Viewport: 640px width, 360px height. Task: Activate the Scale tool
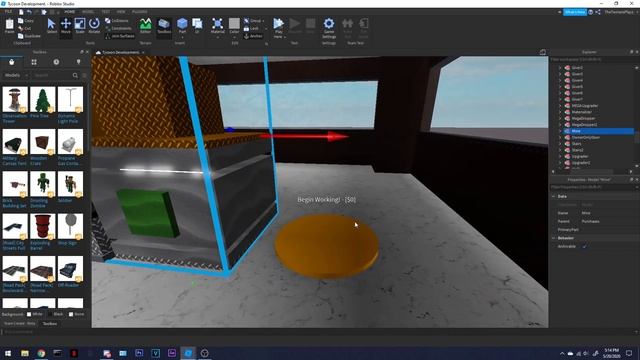80,26
